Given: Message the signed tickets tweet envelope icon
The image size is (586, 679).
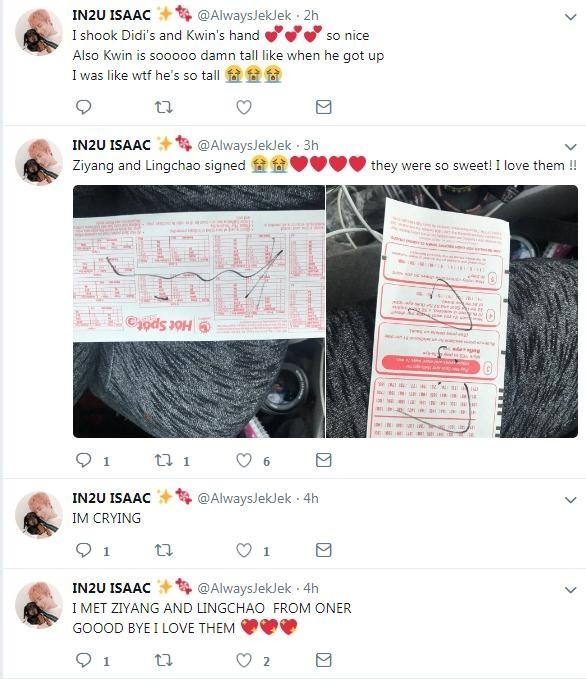Looking at the screenshot, I should point(324,460).
